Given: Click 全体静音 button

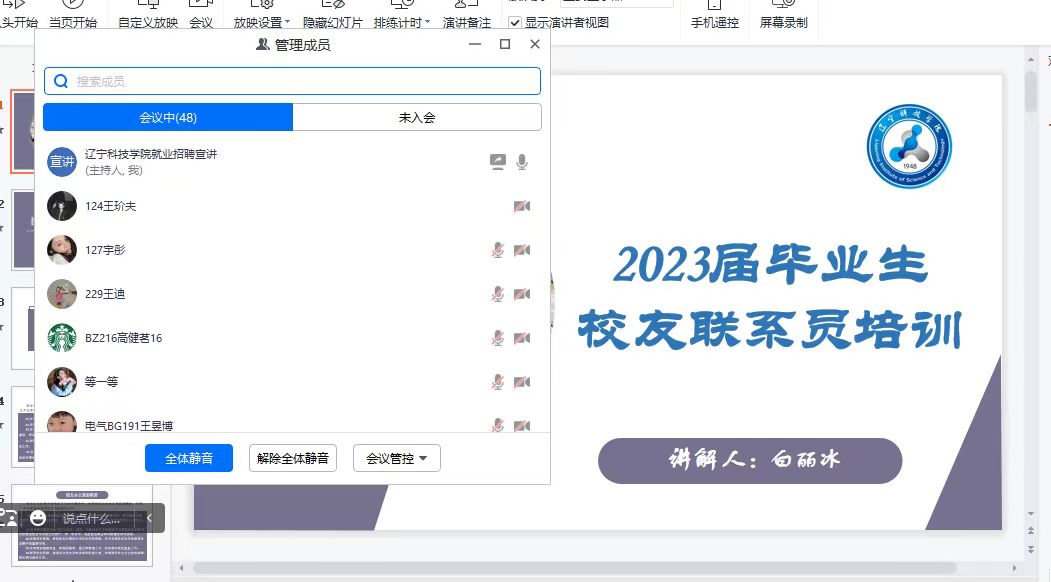Looking at the screenshot, I should pos(189,458).
